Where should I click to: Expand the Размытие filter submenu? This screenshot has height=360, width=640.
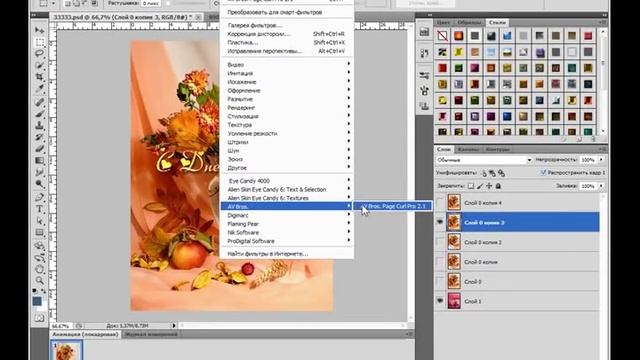click(x=287, y=99)
